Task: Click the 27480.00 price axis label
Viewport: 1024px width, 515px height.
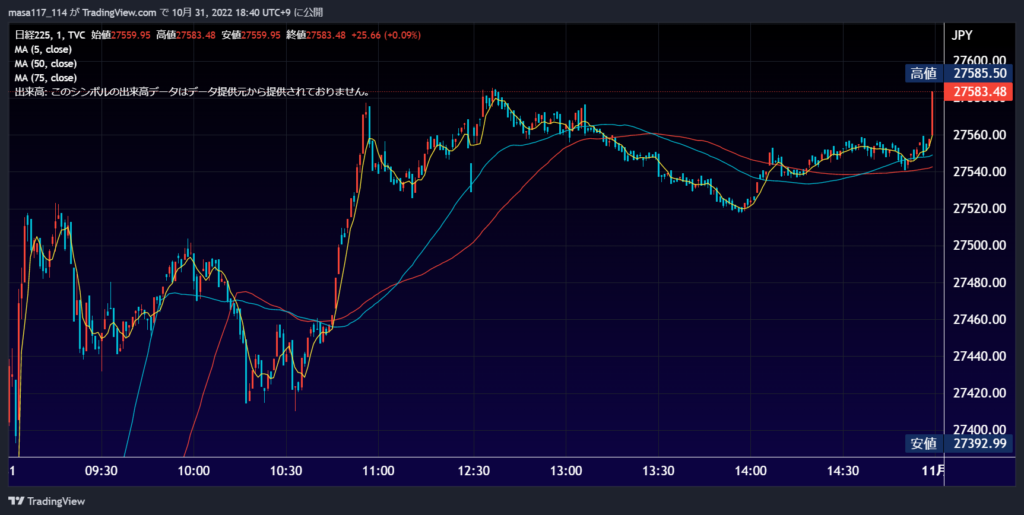Action: pyautogui.click(x=978, y=283)
